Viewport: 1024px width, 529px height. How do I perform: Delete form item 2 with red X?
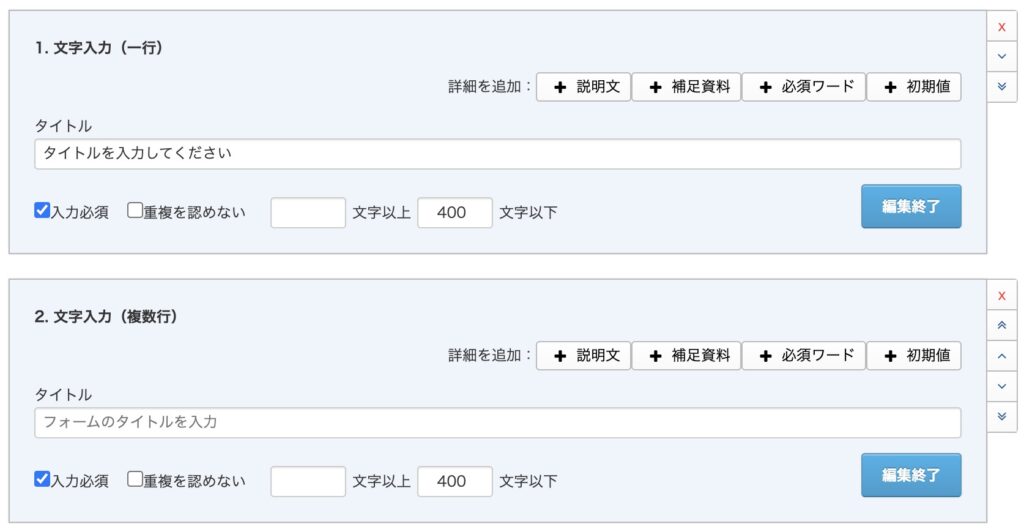1001,295
